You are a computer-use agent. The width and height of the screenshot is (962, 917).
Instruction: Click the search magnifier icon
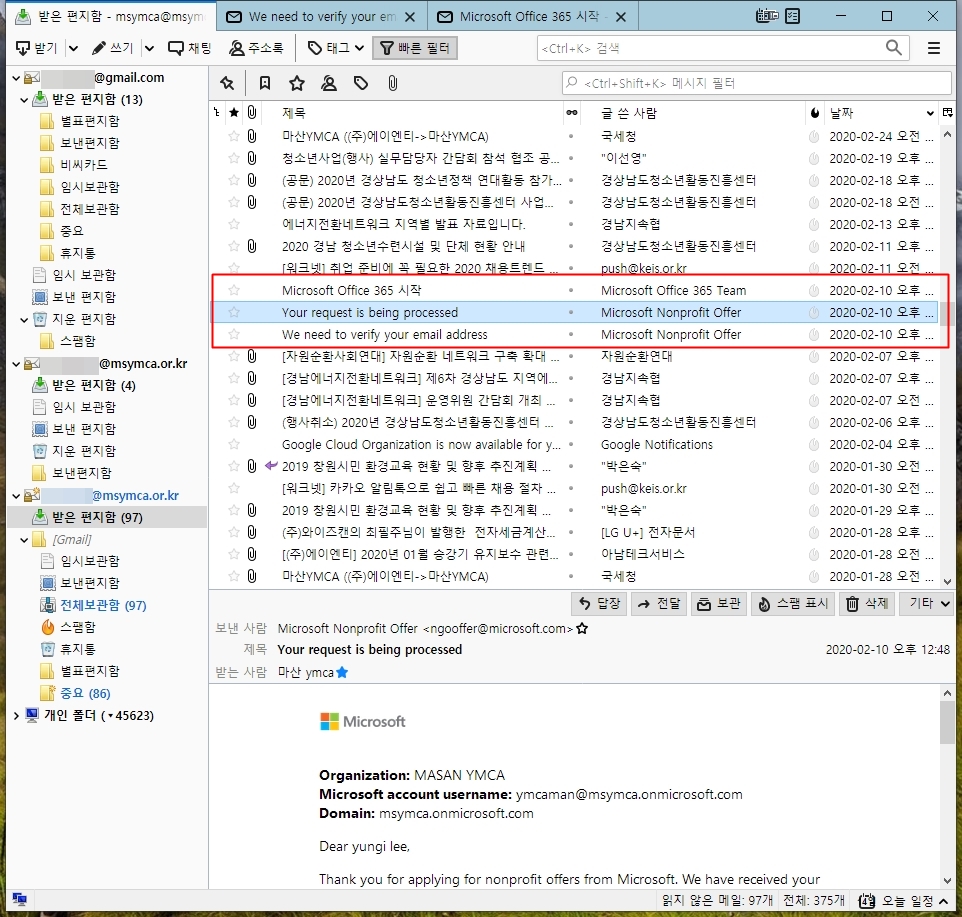[894, 48]
